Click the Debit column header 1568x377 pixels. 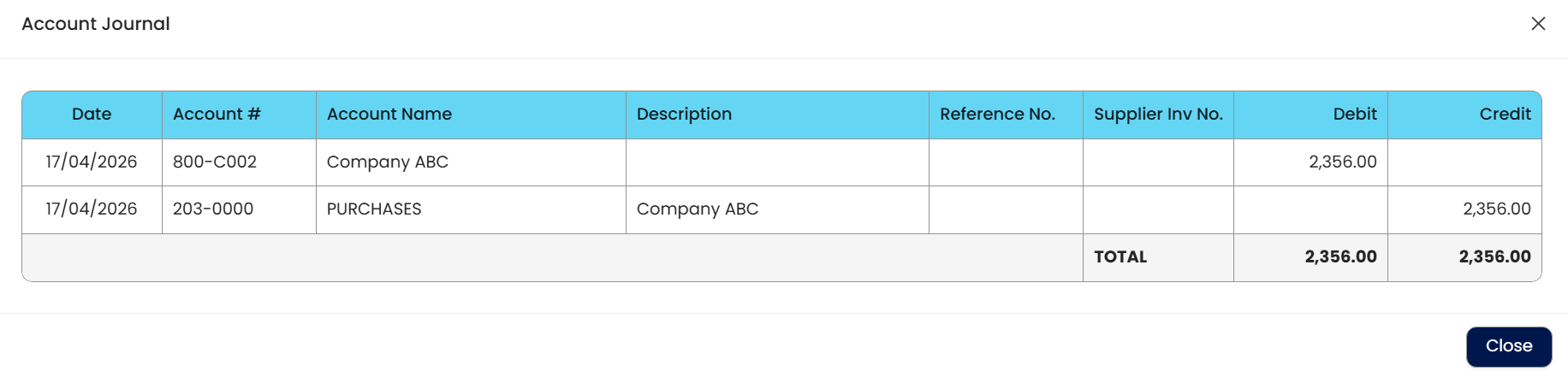click(x=1355, y=115)
